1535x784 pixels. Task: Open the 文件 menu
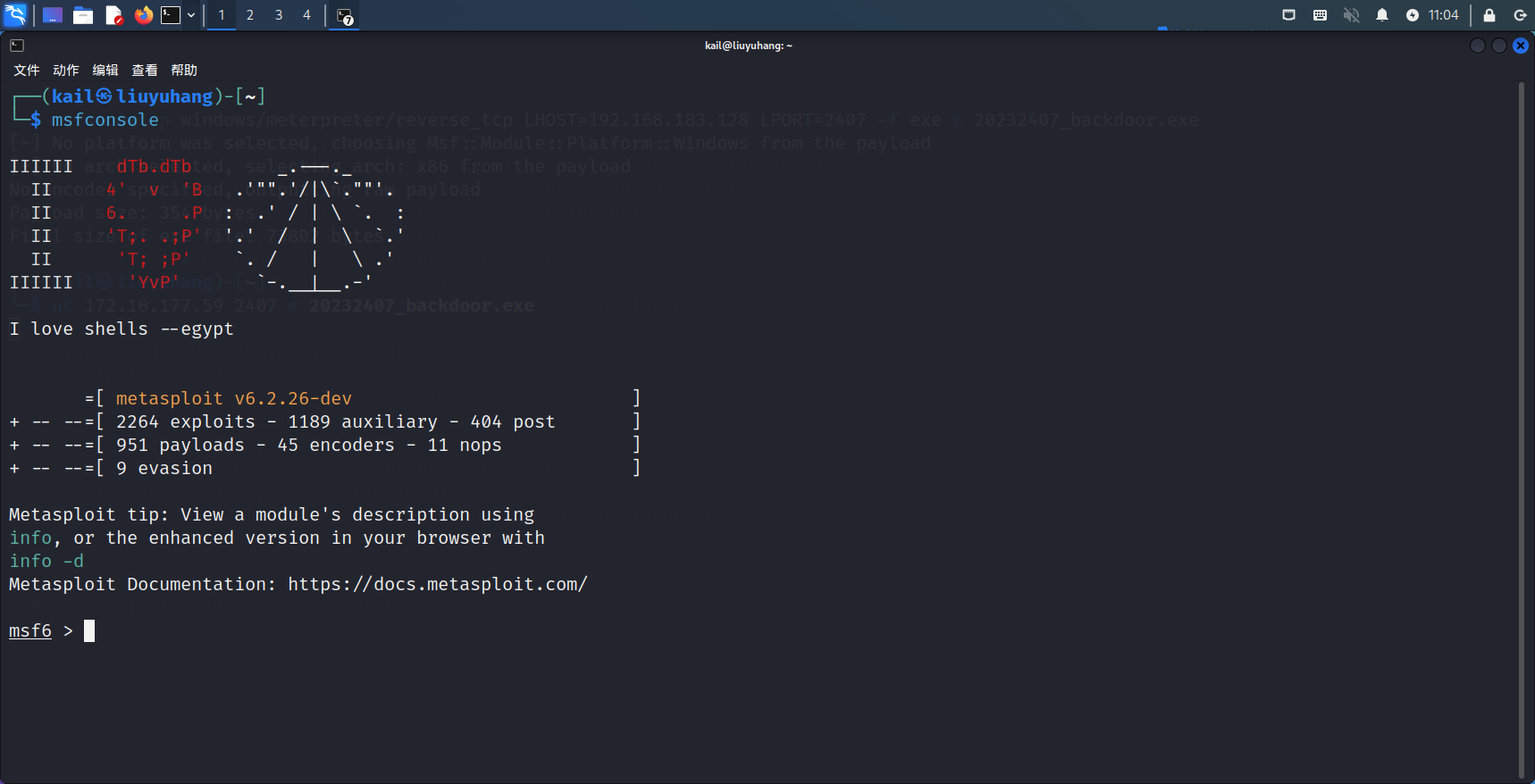[27, 70]
